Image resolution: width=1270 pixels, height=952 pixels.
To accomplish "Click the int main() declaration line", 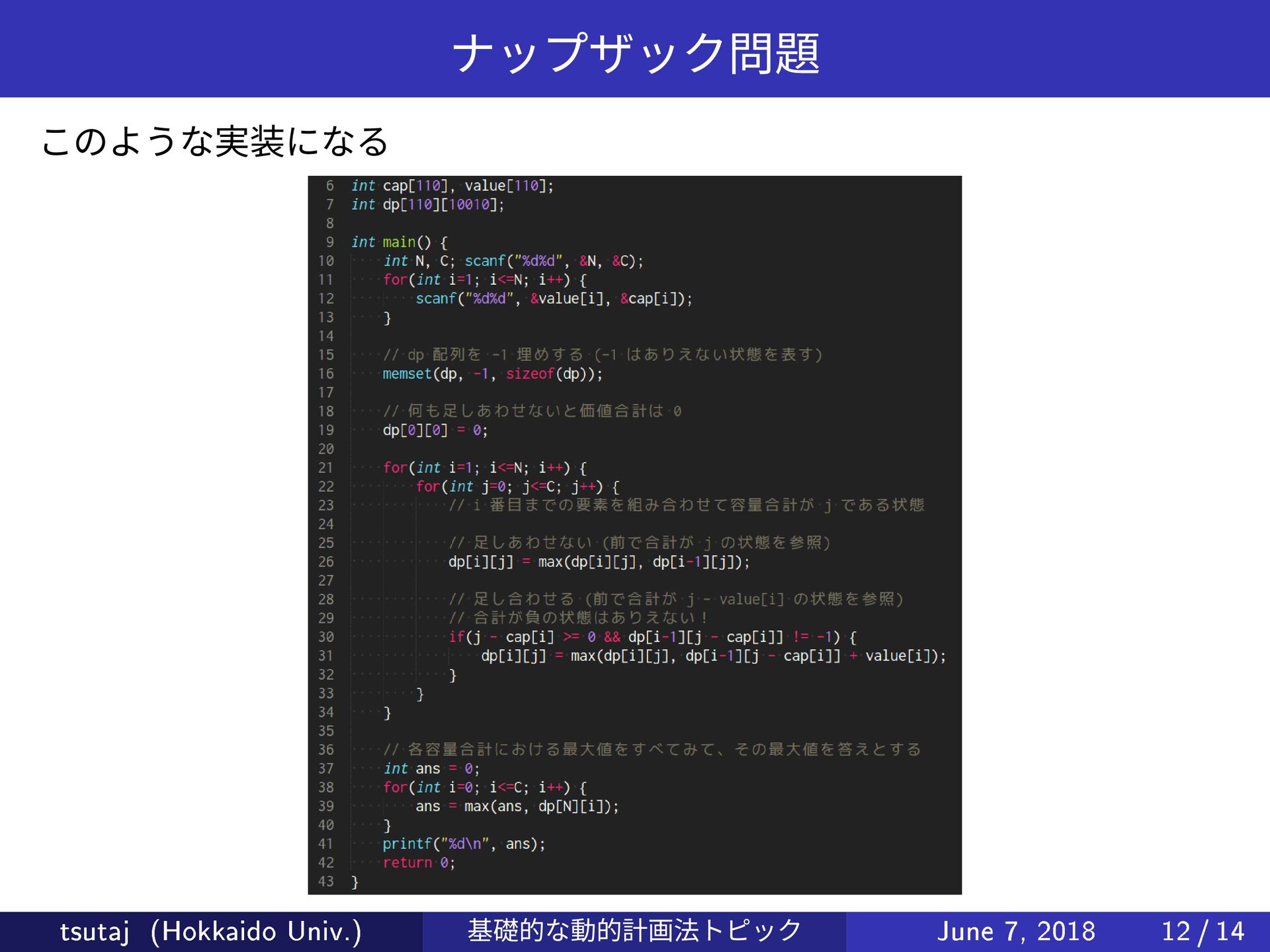I will 399,243.
